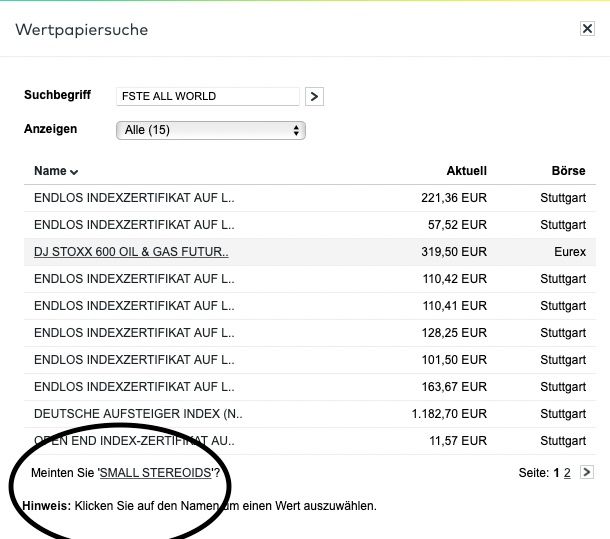Close the Wertpapiersuche dialog
The width and height of the screenshot is (610, 539).
point(587,29)
